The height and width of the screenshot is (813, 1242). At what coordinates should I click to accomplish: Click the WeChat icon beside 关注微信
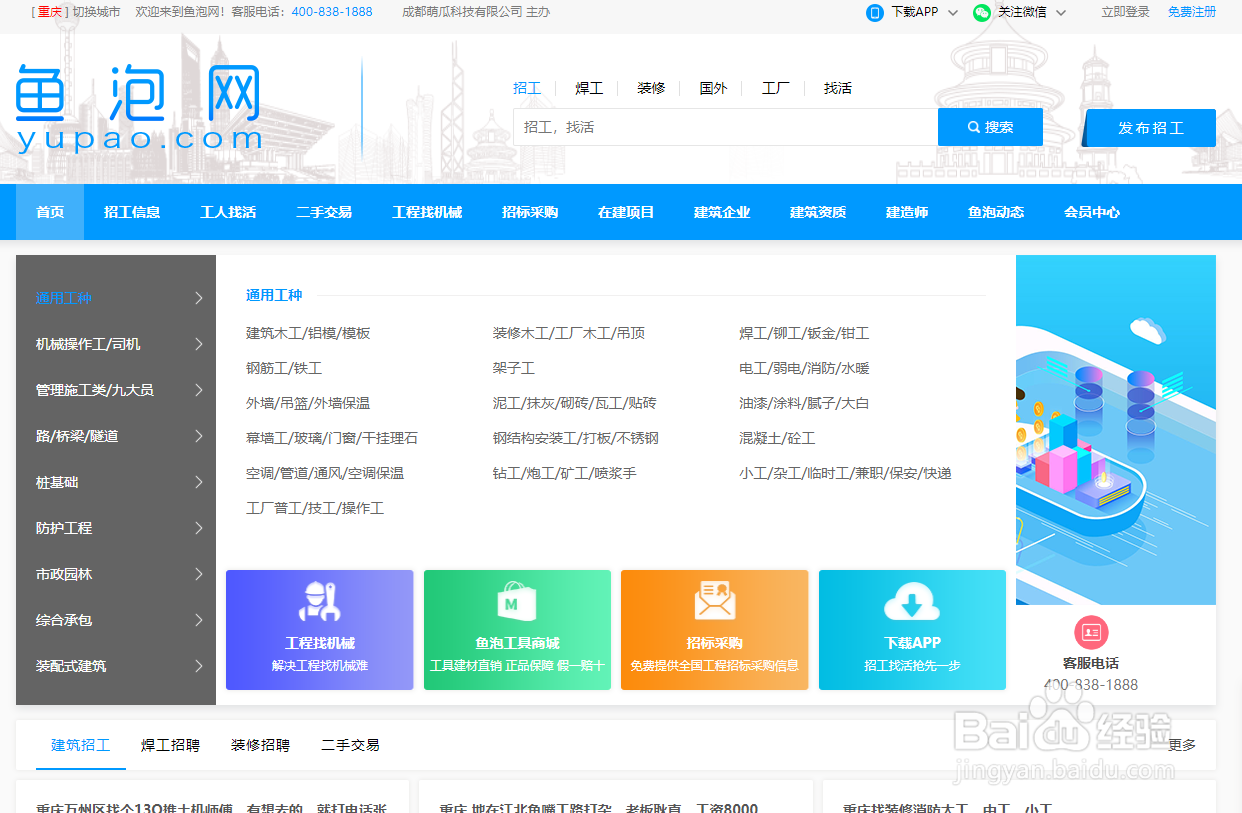click(982, 12)
